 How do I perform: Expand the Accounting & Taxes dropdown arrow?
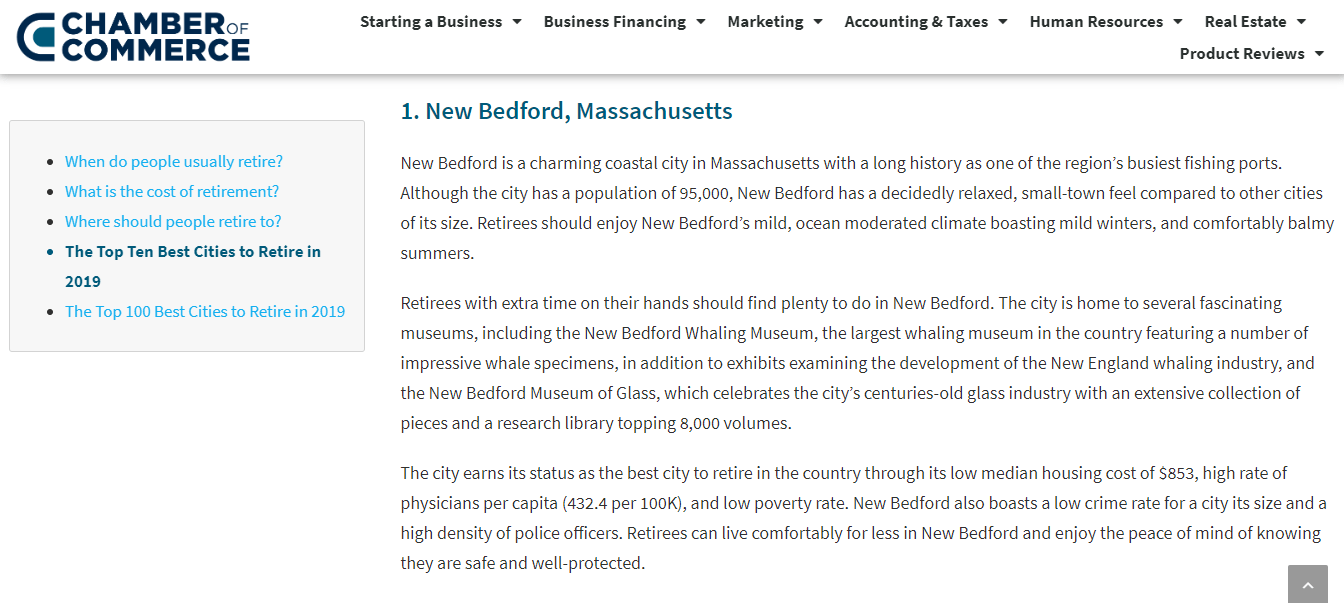click(x=1003, y=22)
